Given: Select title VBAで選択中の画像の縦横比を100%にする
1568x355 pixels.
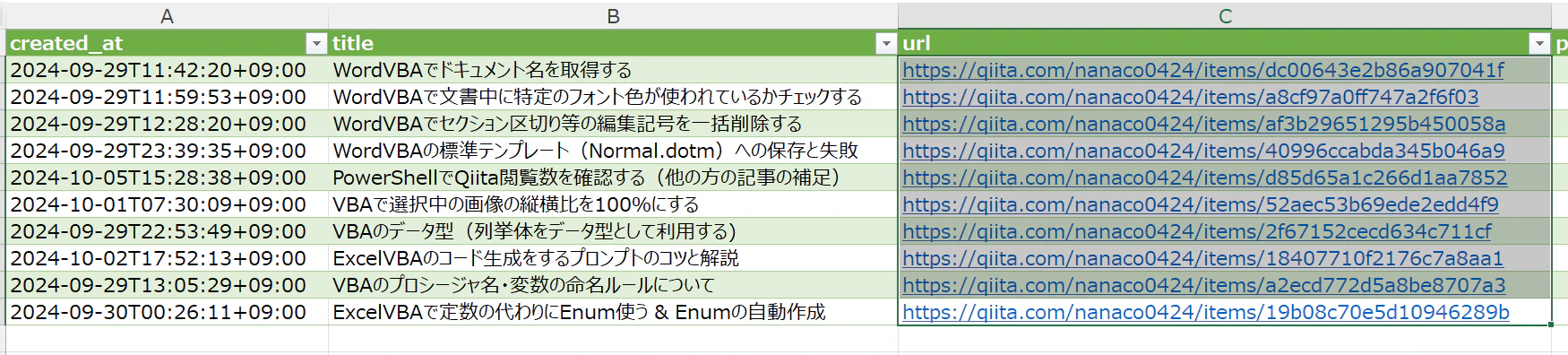Looking at the screenshot, I should (613, 204).
